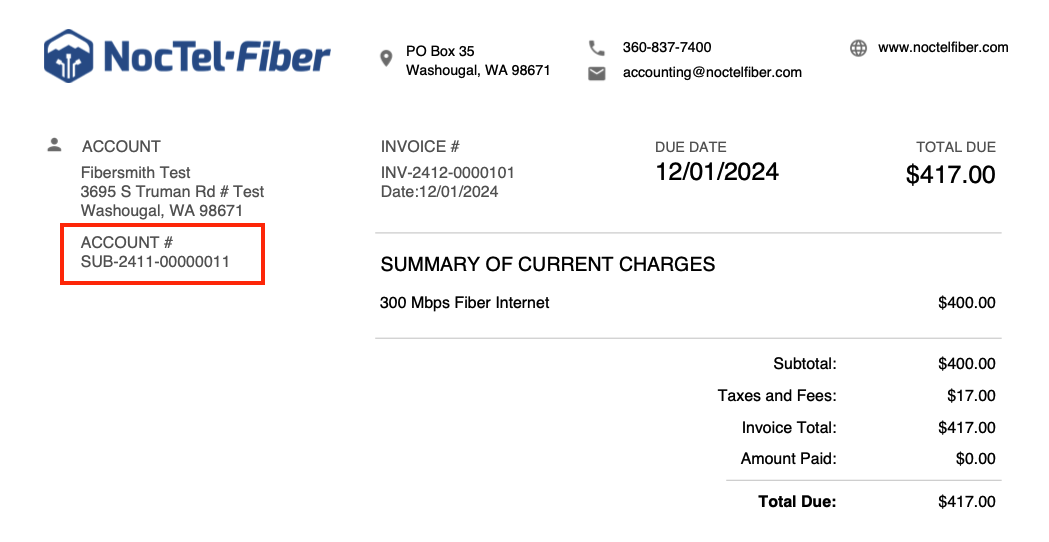The image size is (1049, 542).
Task: Click the email envelope icon
Action: point(597,73)
